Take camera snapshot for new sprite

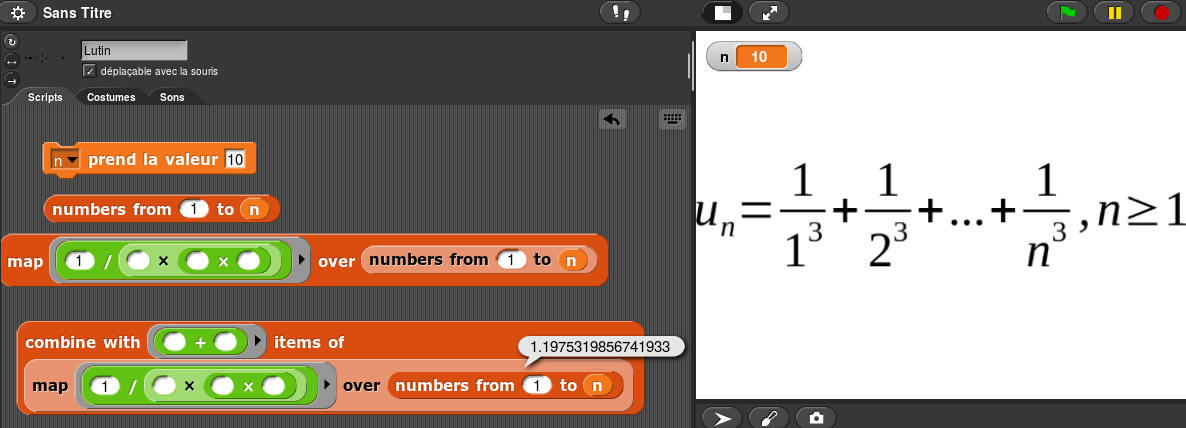(817, 417)
